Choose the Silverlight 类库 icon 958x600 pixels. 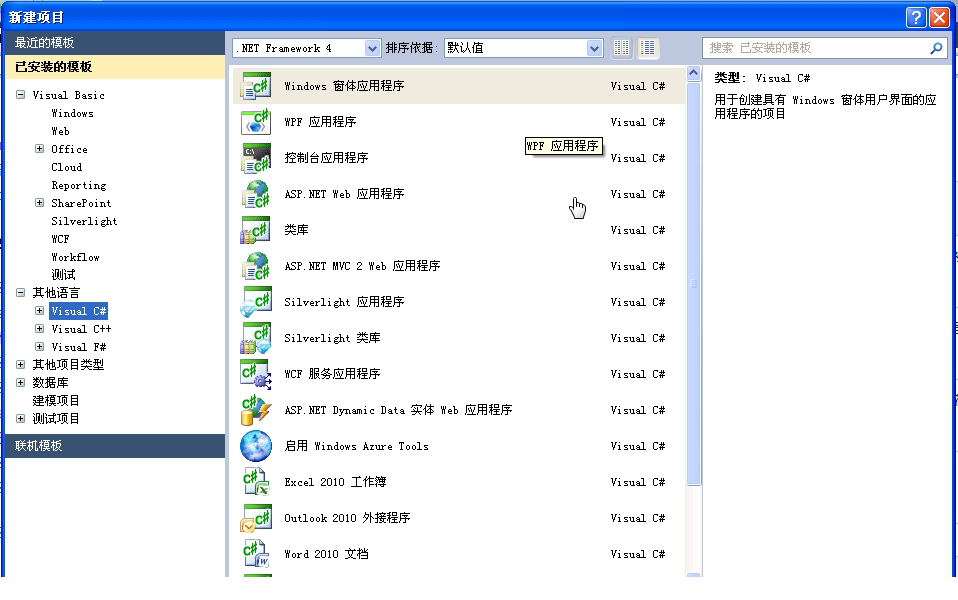click(x=255, y=338)
